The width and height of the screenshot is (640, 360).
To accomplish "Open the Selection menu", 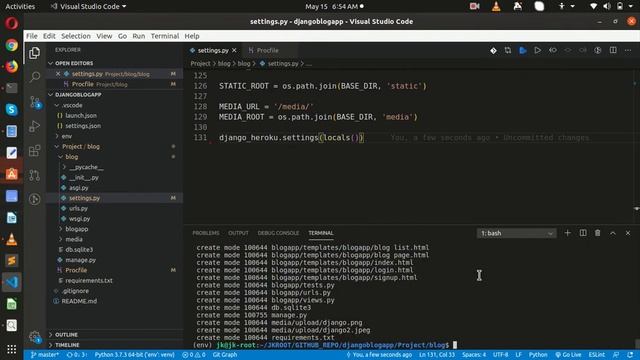I will (x=76, y=36).
